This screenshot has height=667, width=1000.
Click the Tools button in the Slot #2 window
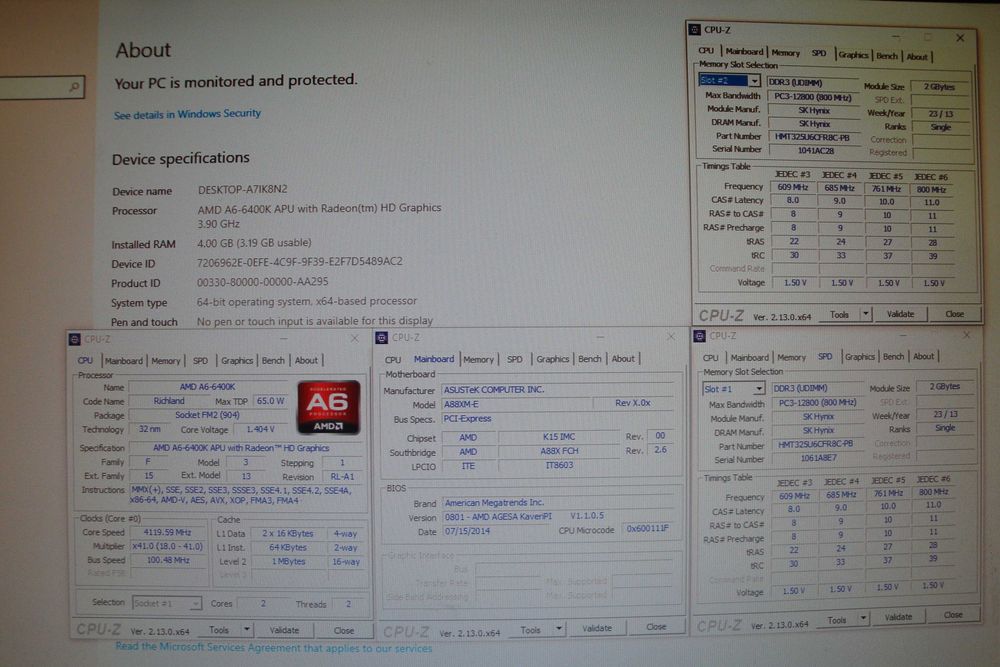coord(839,314)
